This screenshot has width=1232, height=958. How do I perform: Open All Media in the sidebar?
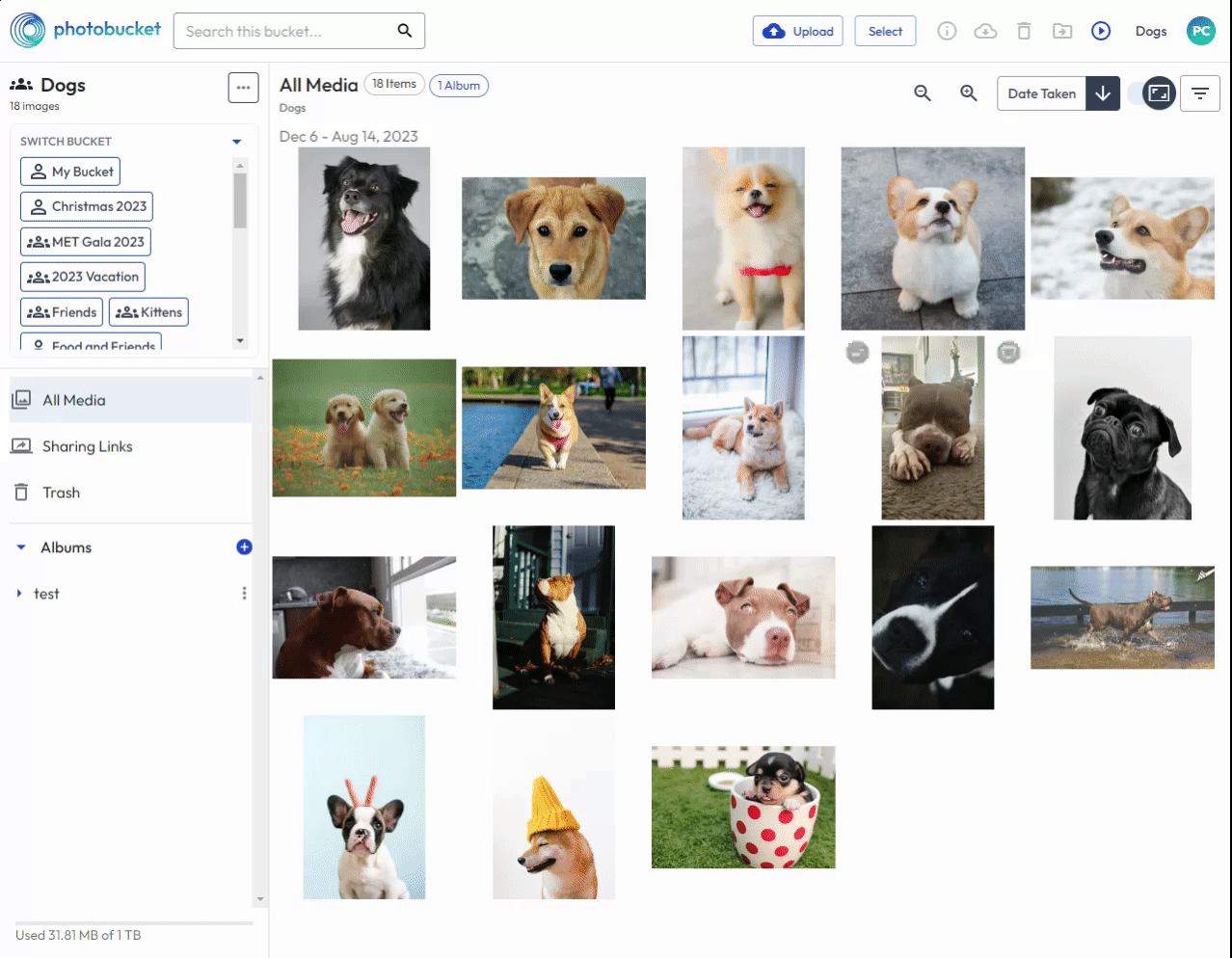(130, 400)
